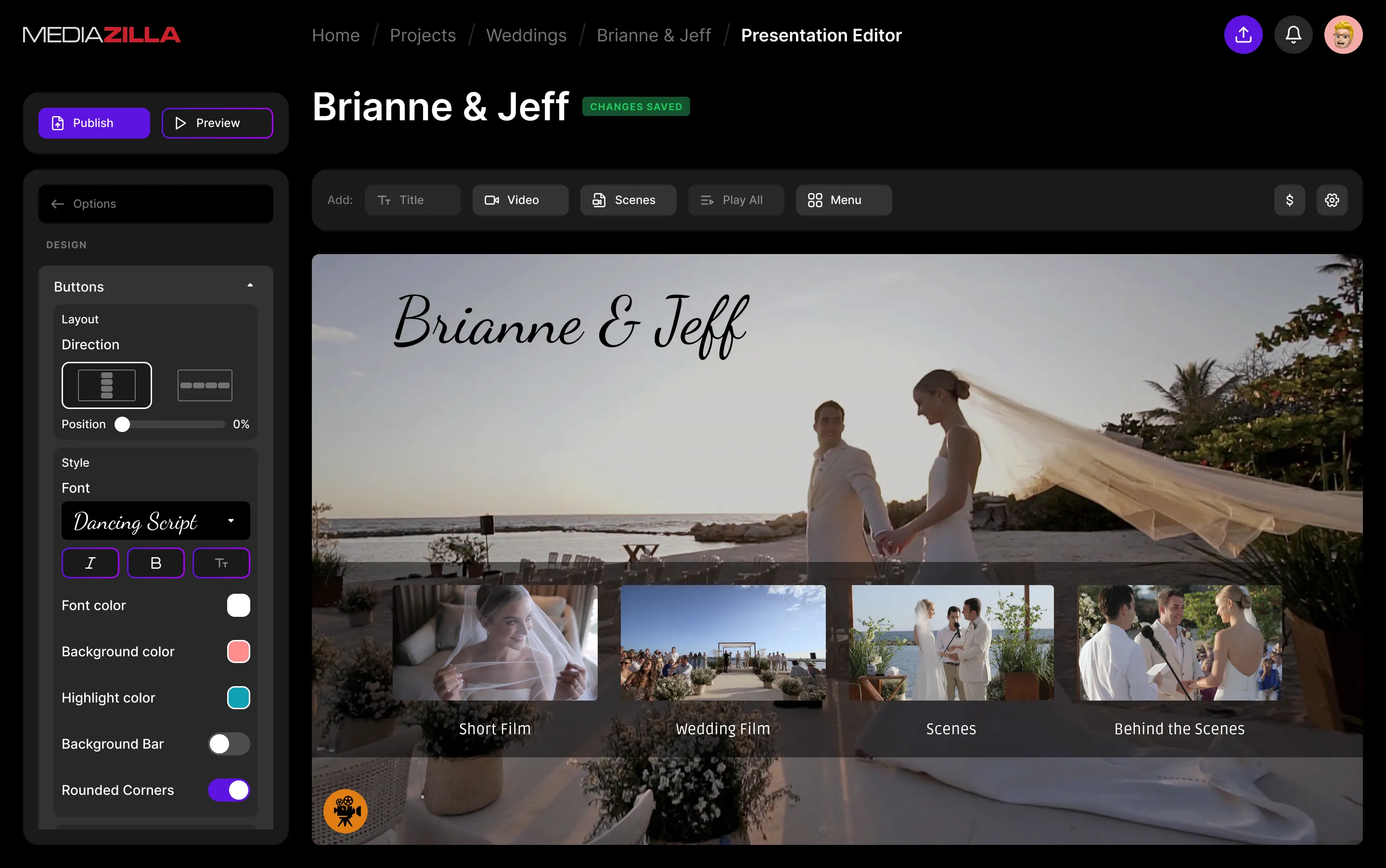Click the Publish button

tap(94, 124)
